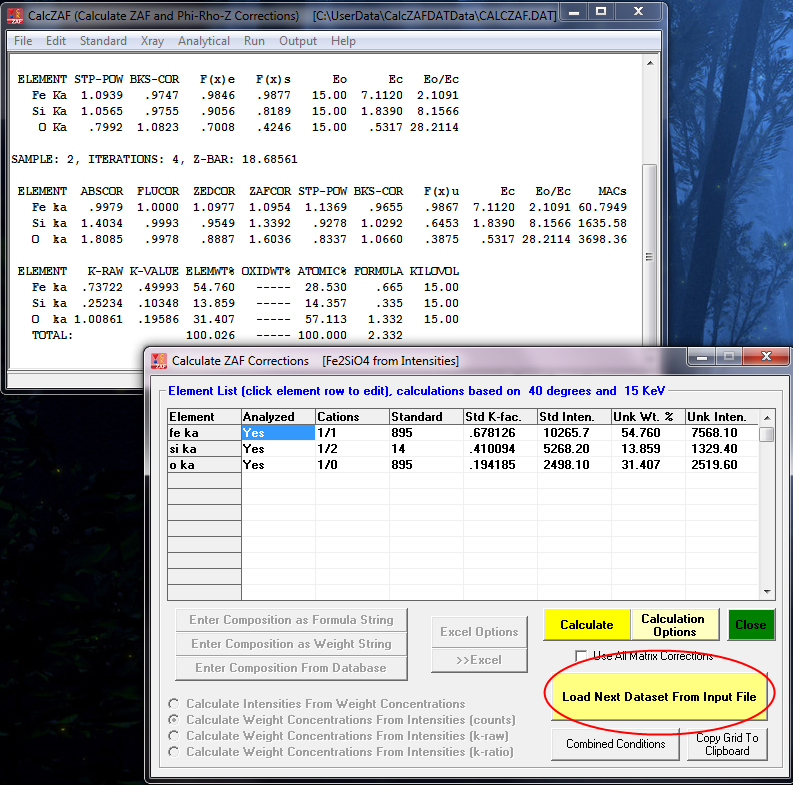Open Calculation Options
The image size is (793, 785).
pos(674,625)
